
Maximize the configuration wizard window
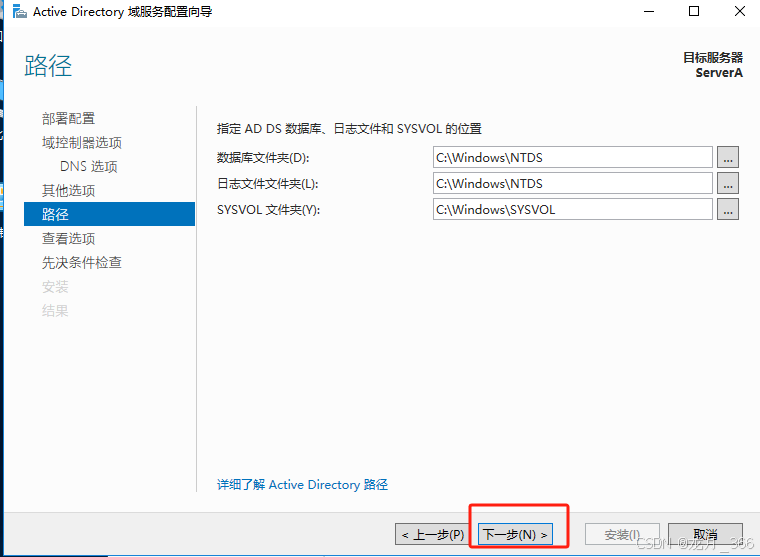click(x=694, y=11)
